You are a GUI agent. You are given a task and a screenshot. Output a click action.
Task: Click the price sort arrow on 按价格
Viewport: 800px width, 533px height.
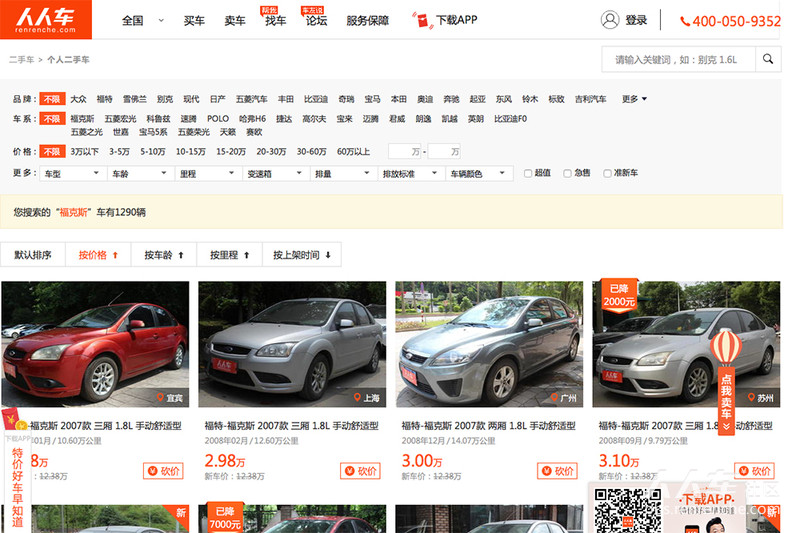click(x=115, y=255)
